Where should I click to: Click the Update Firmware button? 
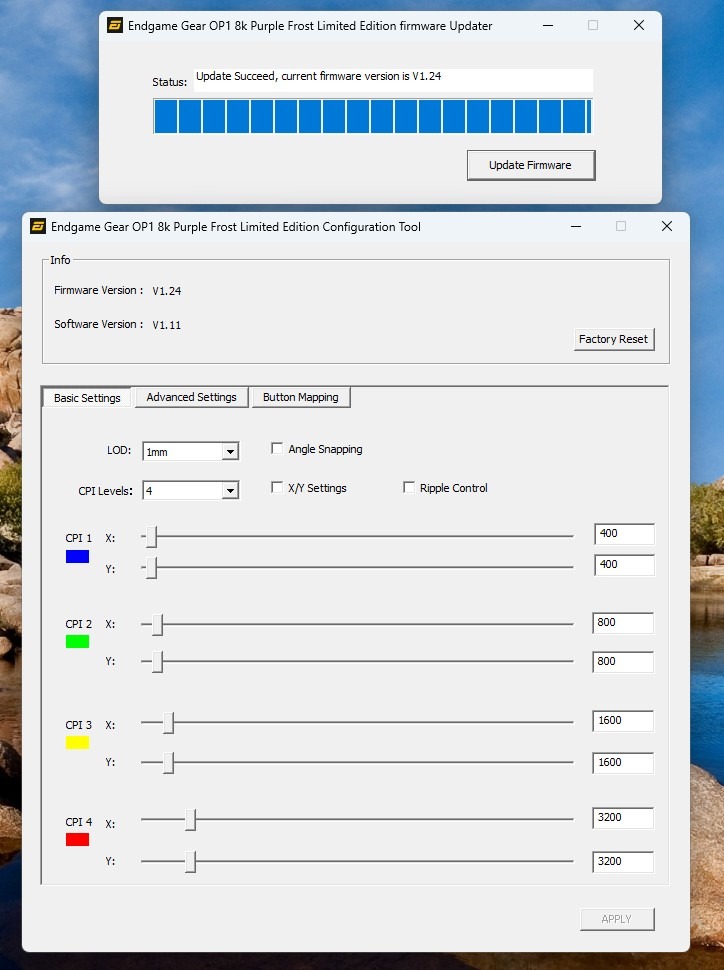tap(531, 165)
